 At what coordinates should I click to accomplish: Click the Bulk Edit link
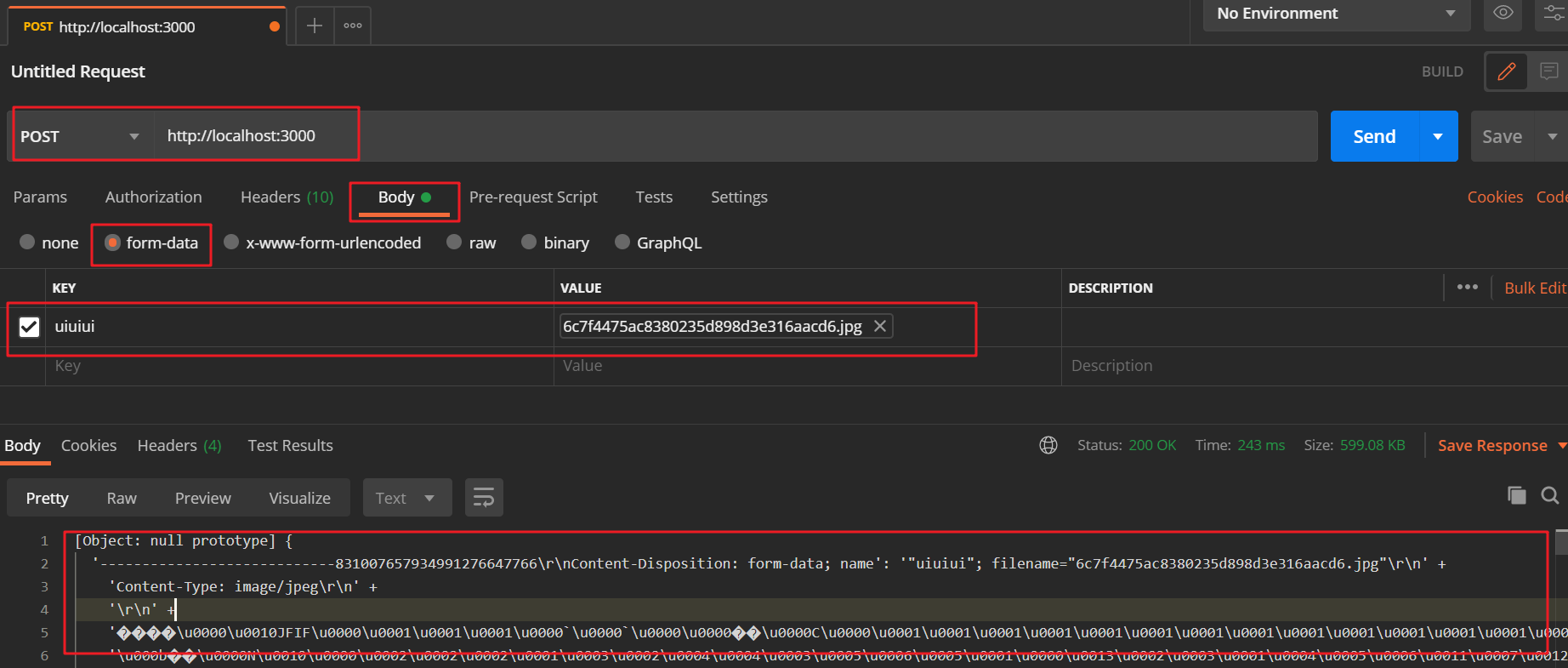tap(1535, 288)
